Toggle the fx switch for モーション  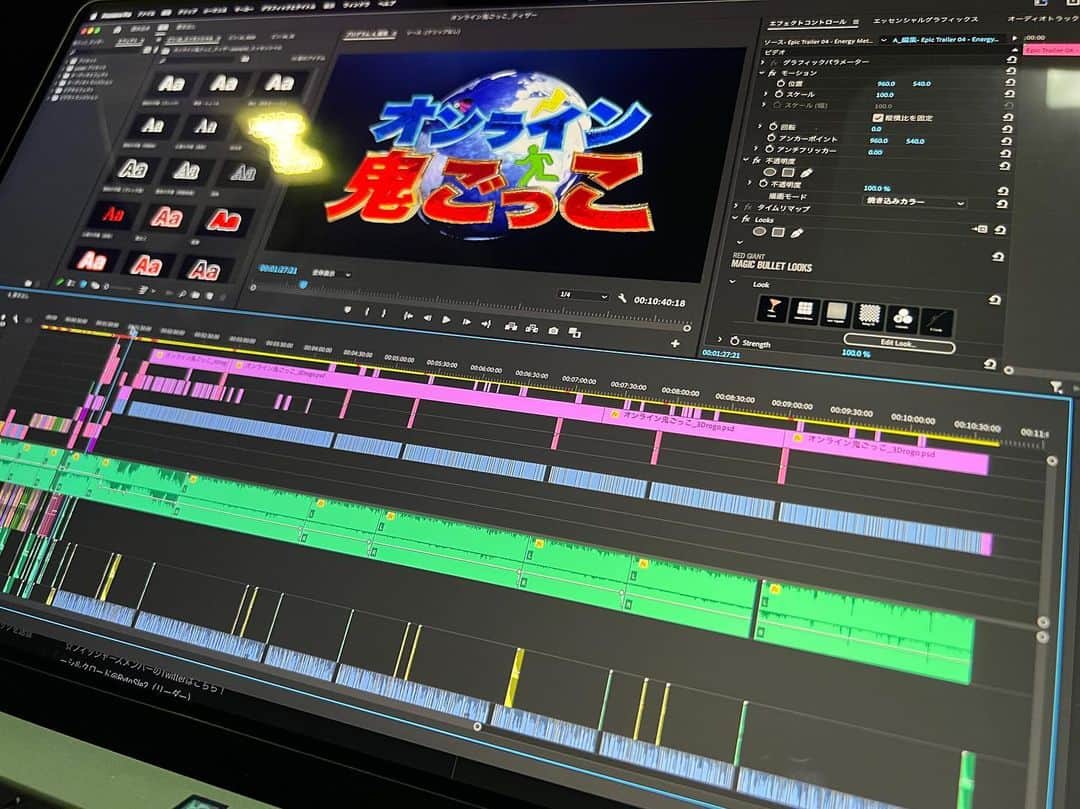click(773, 72)
